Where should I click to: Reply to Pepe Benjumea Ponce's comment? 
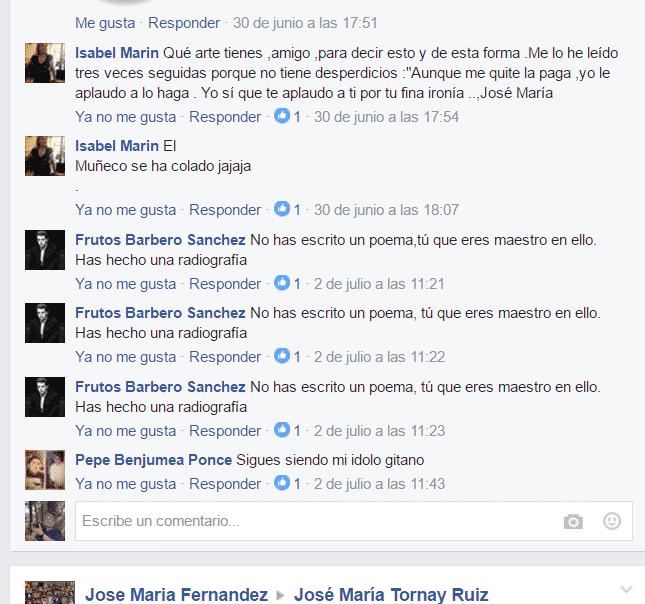[x=225, y=484]
